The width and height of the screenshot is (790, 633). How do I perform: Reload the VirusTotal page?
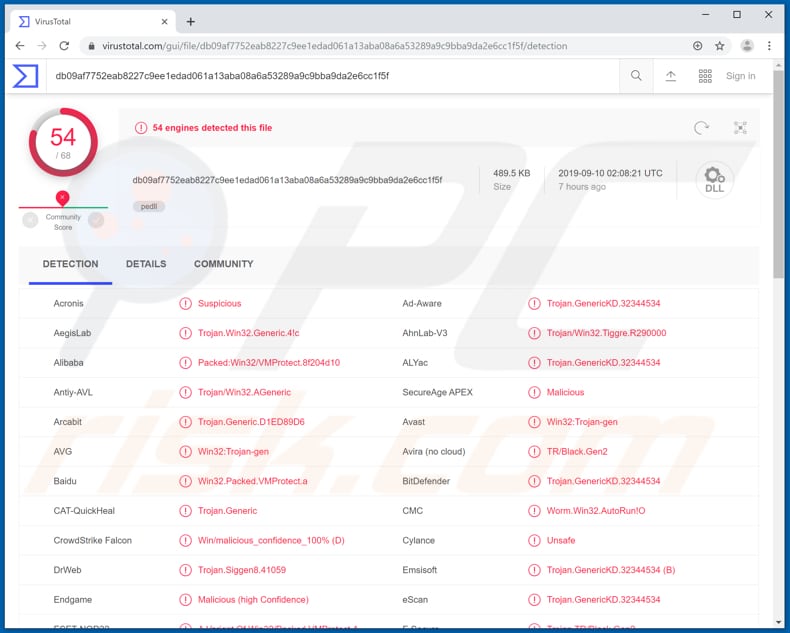(64, 46)
